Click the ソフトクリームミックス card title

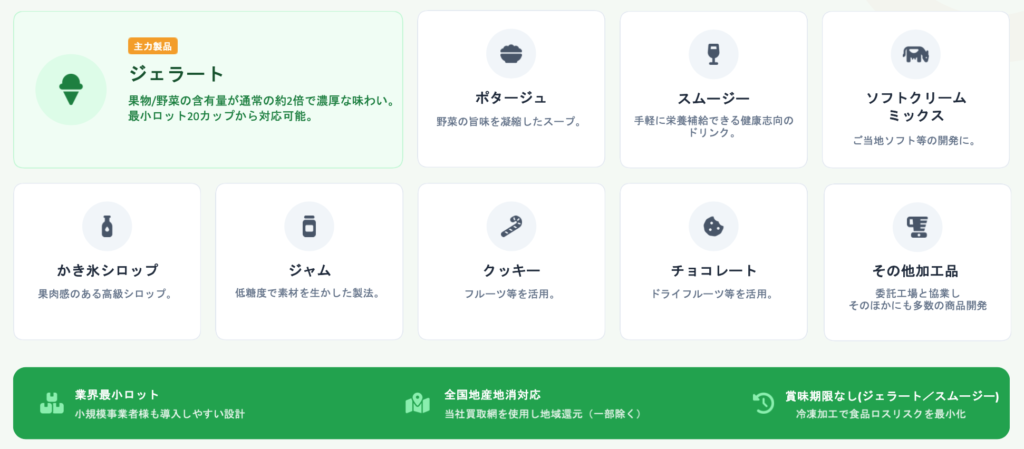click(916, 106)
